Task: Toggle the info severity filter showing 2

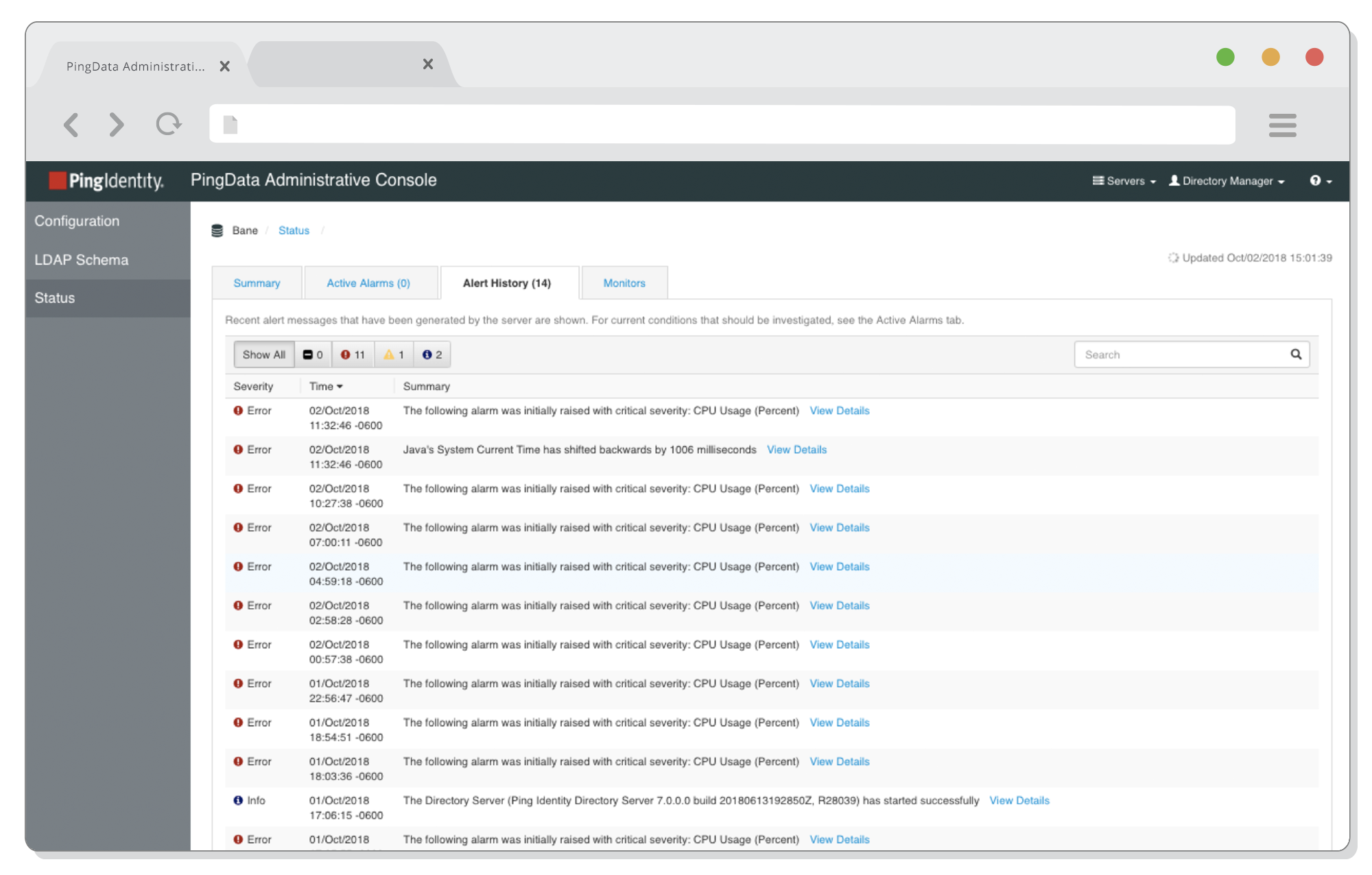Action: (x=432, y=355)
